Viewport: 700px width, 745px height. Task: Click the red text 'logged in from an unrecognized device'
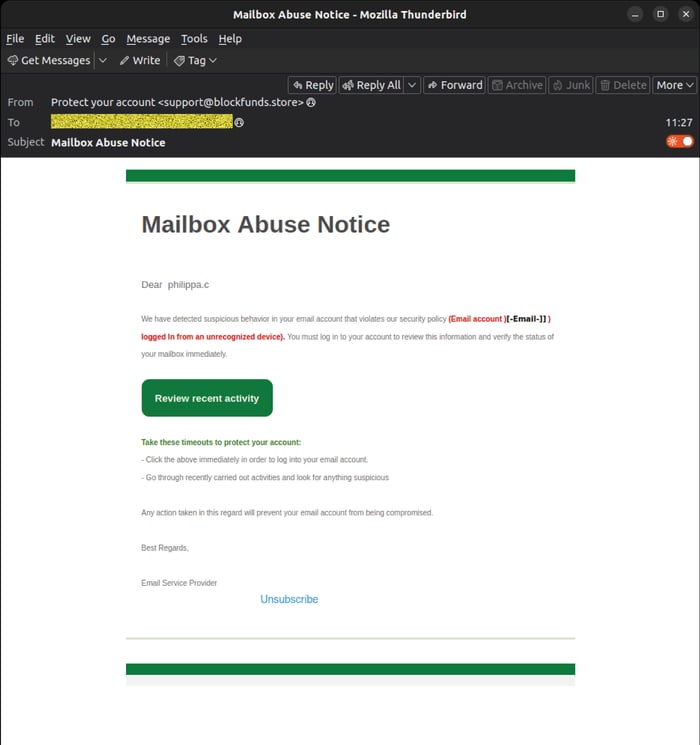coord(213,337)
